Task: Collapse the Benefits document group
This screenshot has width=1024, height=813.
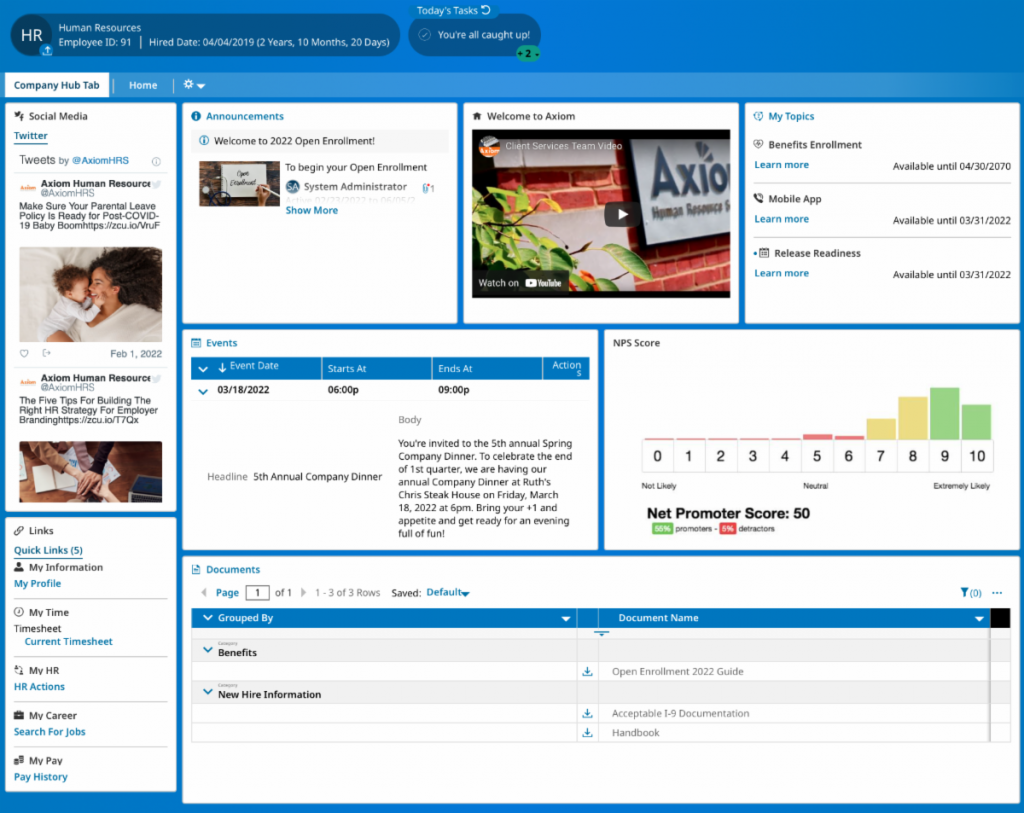Action: 207,648
